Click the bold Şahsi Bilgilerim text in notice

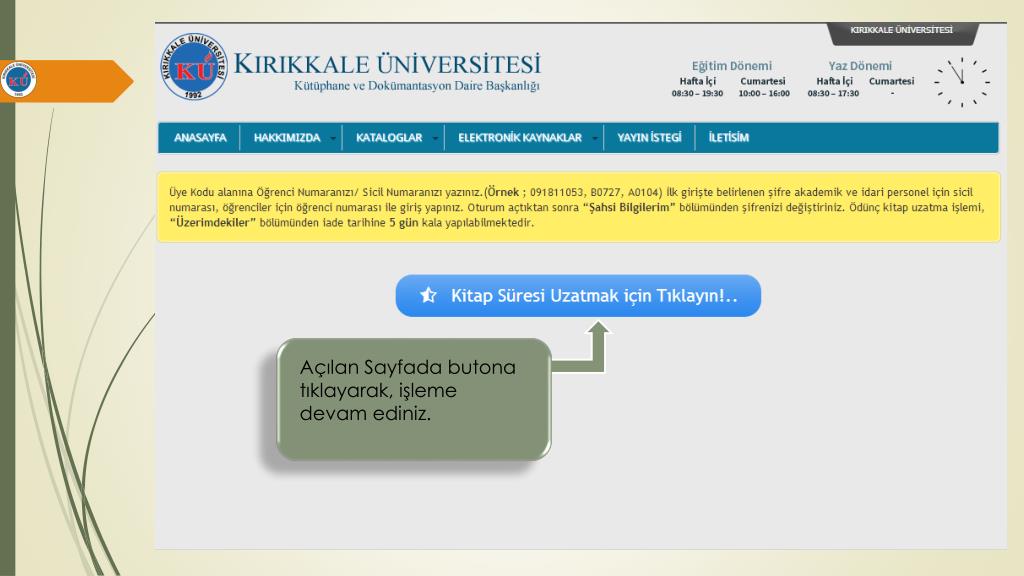629,208
